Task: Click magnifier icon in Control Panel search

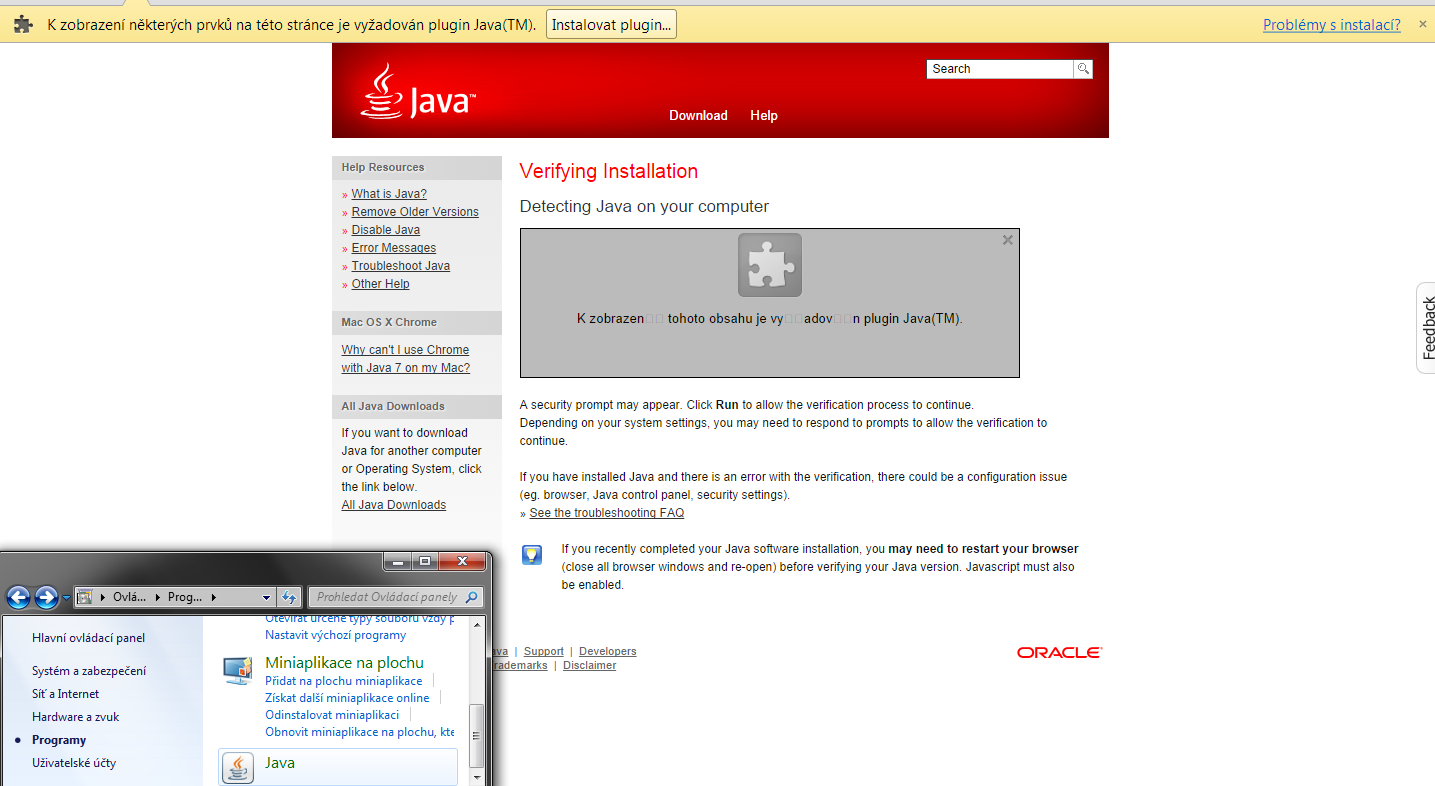Action: click(472, 597)
